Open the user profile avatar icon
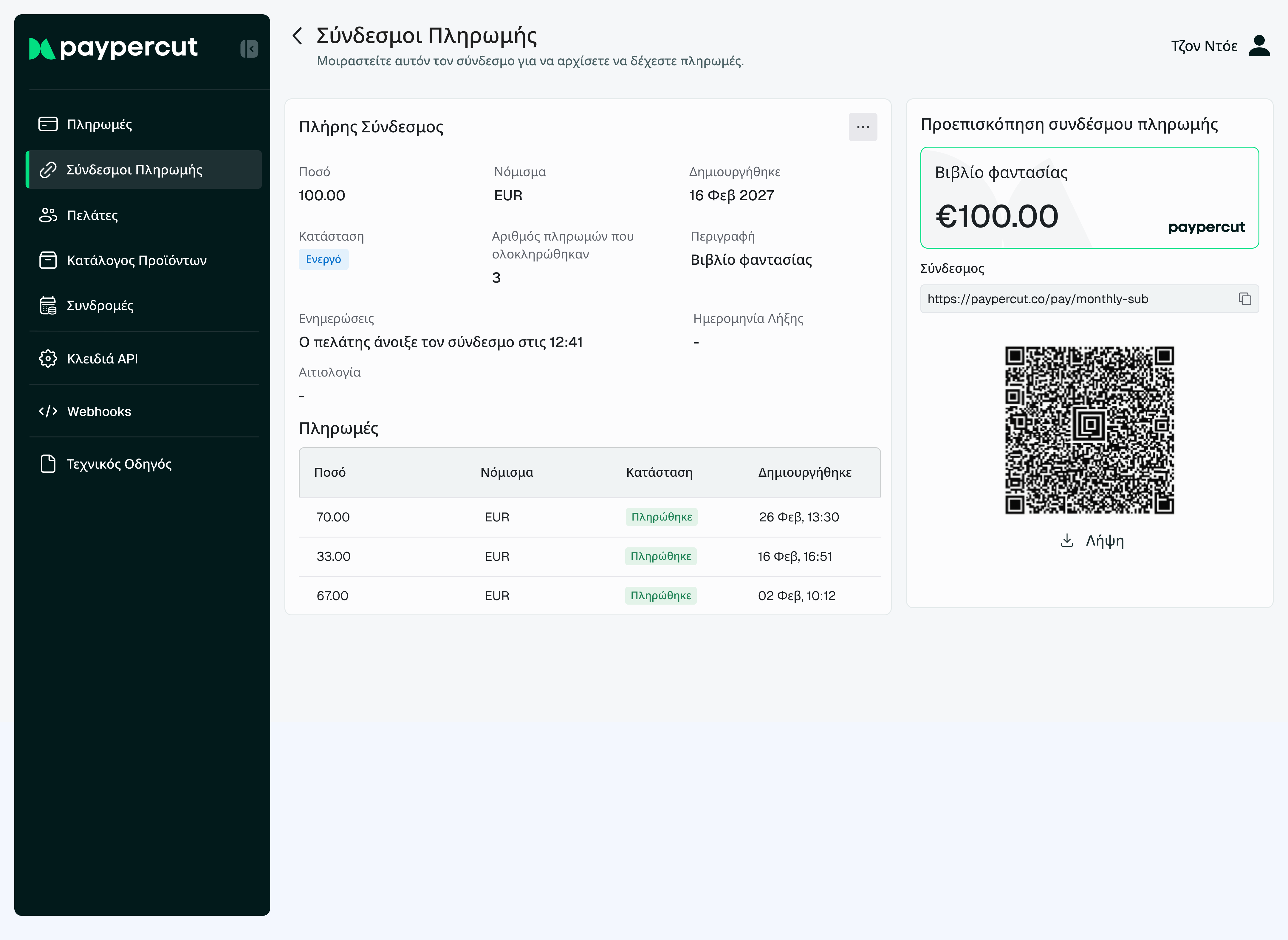The height and width of the screenshot is (940, 1288). coord(1259,46)
